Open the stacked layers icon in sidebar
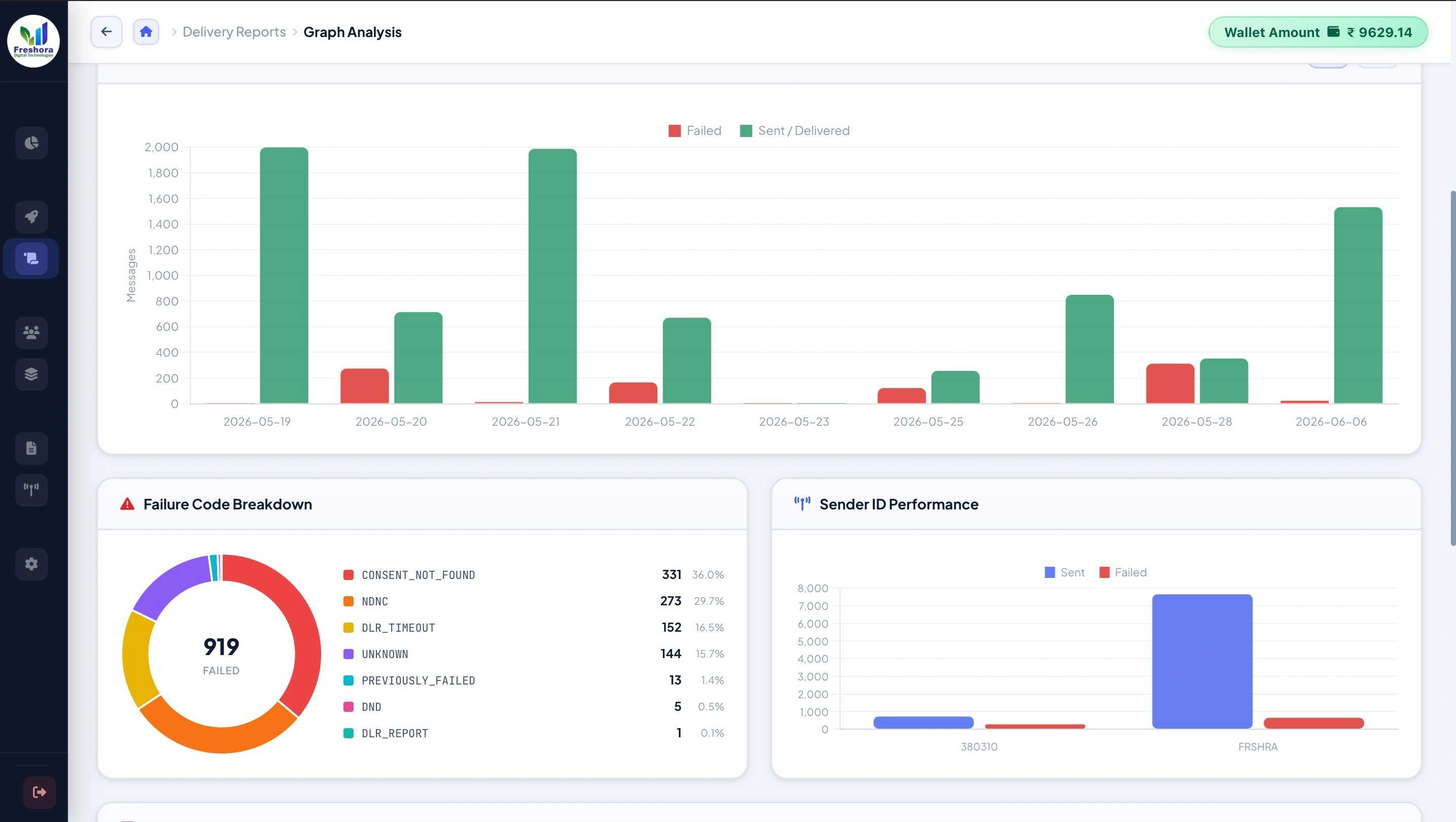Image resolution: width=1456 pixels, height=822 pixels. pyautogui.click(x=31, y=374)
